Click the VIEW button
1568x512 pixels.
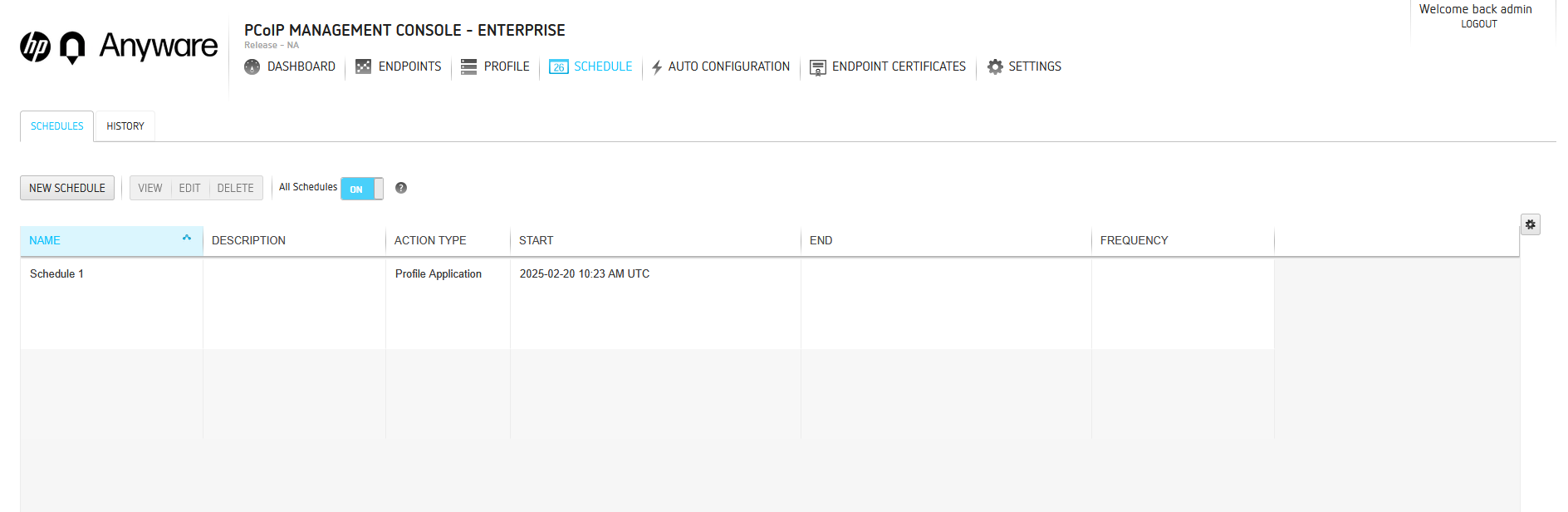tap(150, 188)
